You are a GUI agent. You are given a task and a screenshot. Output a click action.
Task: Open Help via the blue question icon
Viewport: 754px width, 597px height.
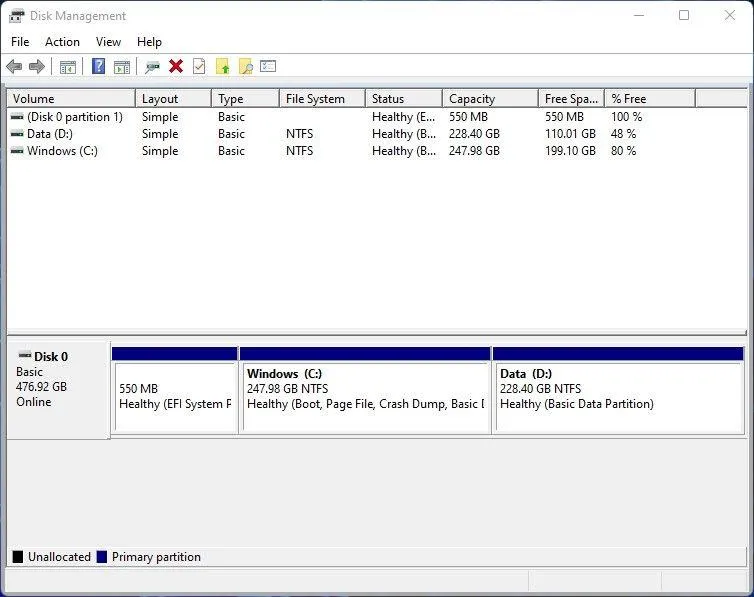(x=99, y=66)
